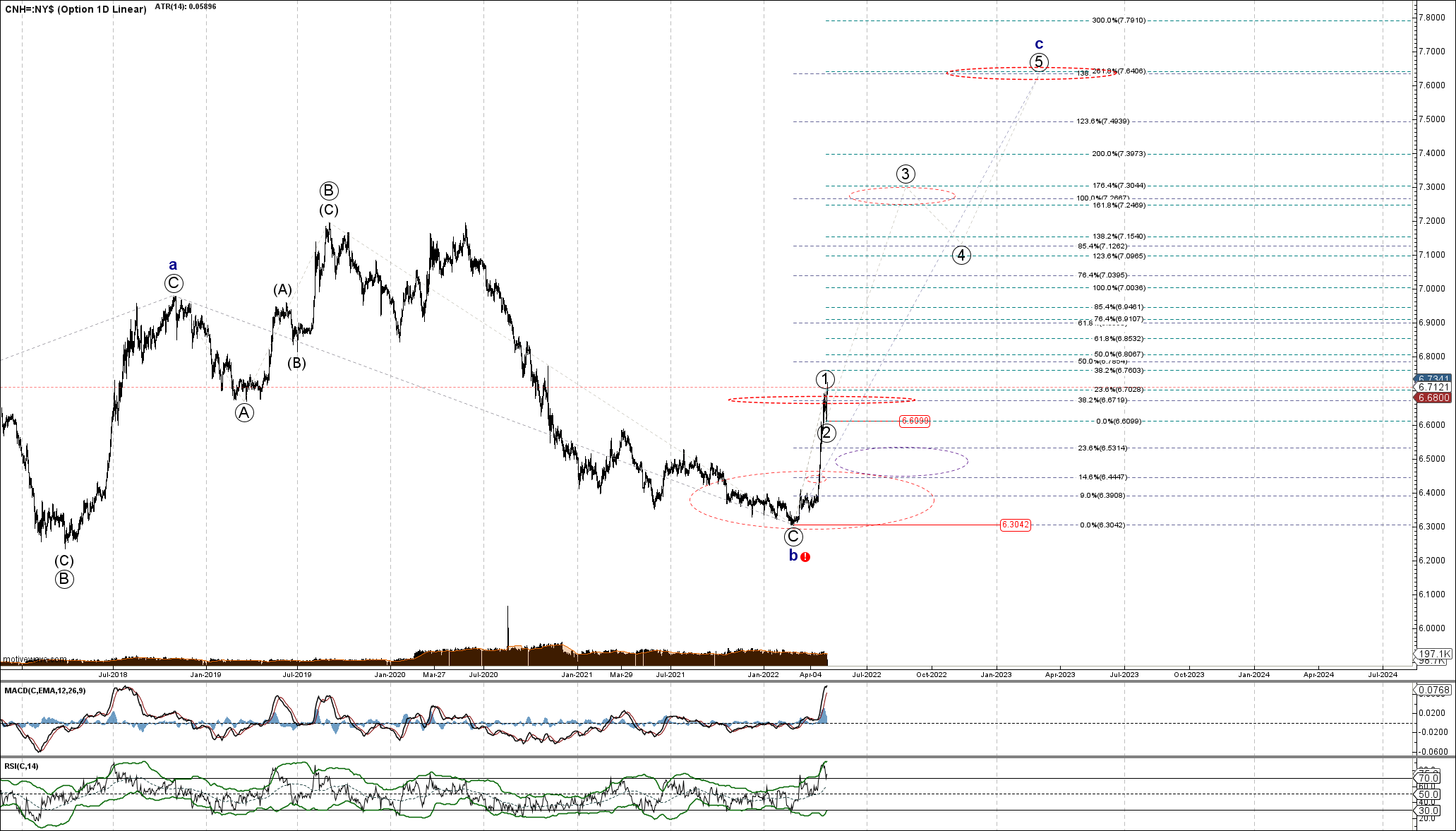The height and width of the screenshot is (831, 1456).
Task: Click the 0.0768 MACD value marker
Action: [x=1434, y=690]
